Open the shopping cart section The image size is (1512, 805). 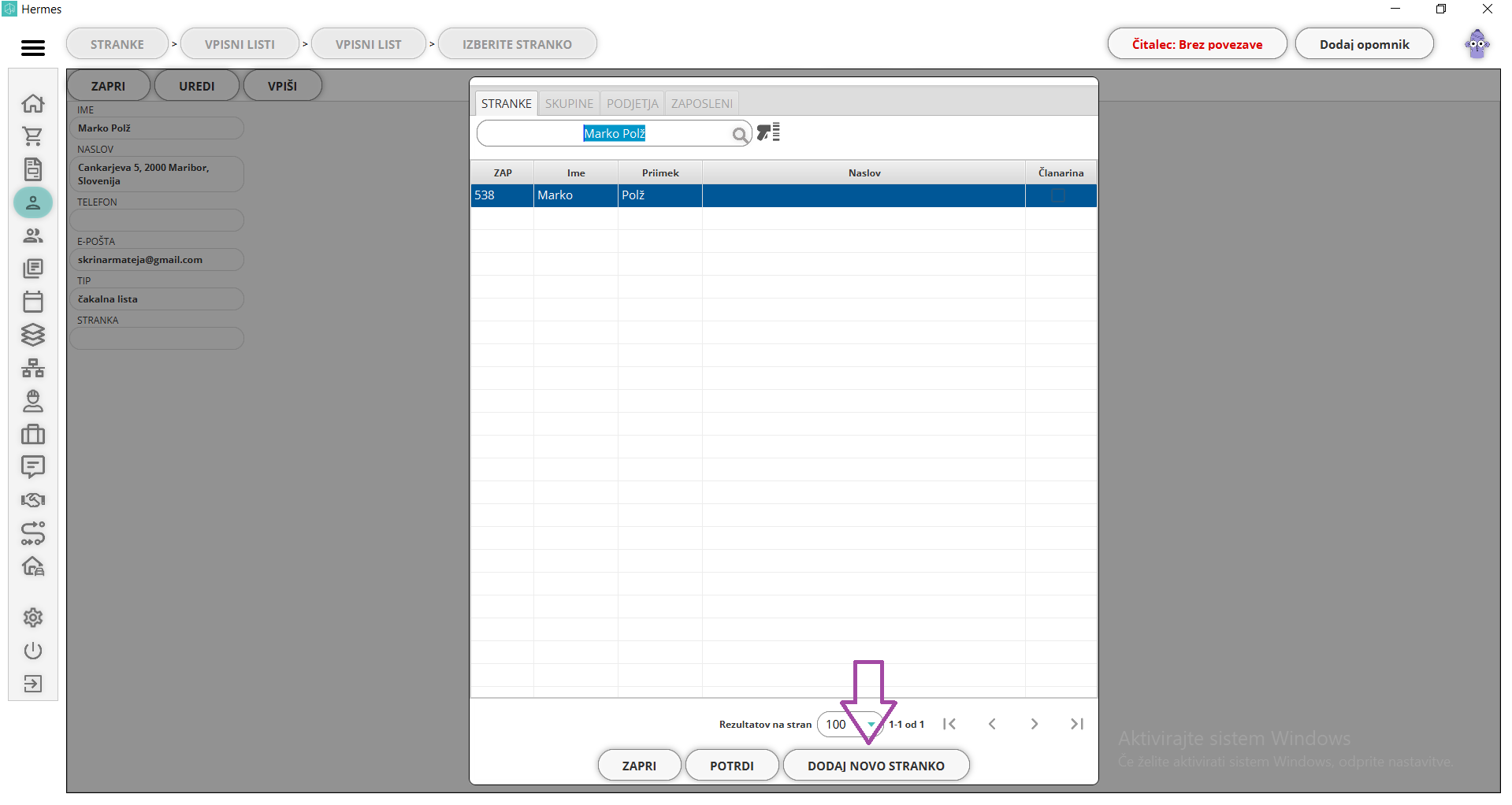tap(33, 136)
